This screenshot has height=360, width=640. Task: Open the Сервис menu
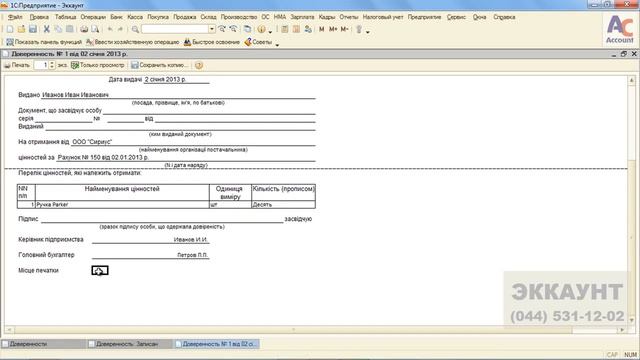(456, 17)
